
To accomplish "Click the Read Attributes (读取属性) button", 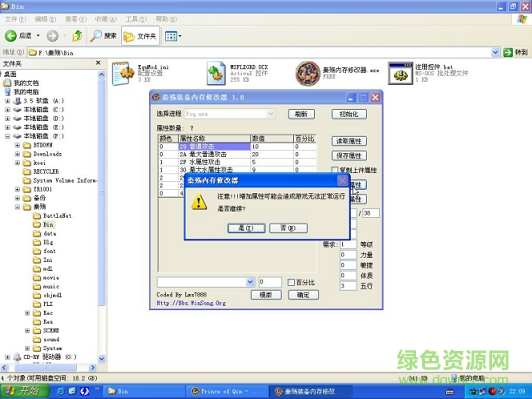I will pos(349,141).
